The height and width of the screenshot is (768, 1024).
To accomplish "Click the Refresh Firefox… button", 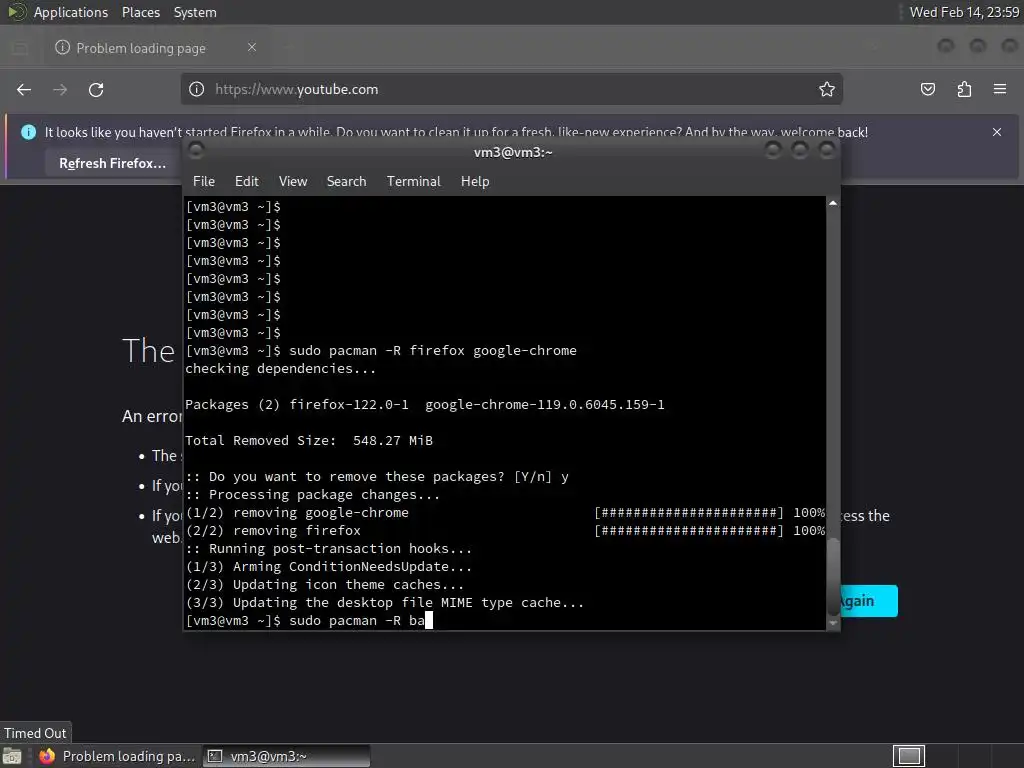I will (112, 163).
